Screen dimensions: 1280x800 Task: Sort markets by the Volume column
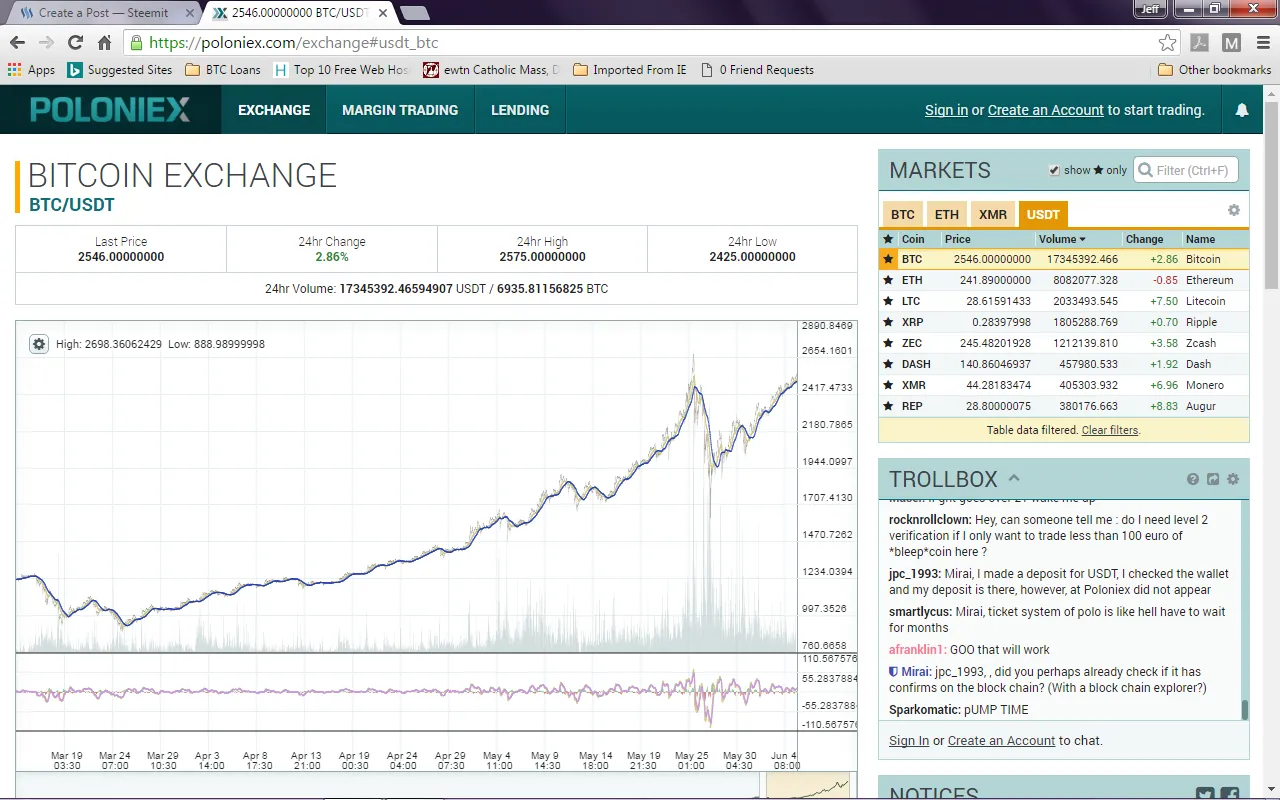[x=1062, y=239]
